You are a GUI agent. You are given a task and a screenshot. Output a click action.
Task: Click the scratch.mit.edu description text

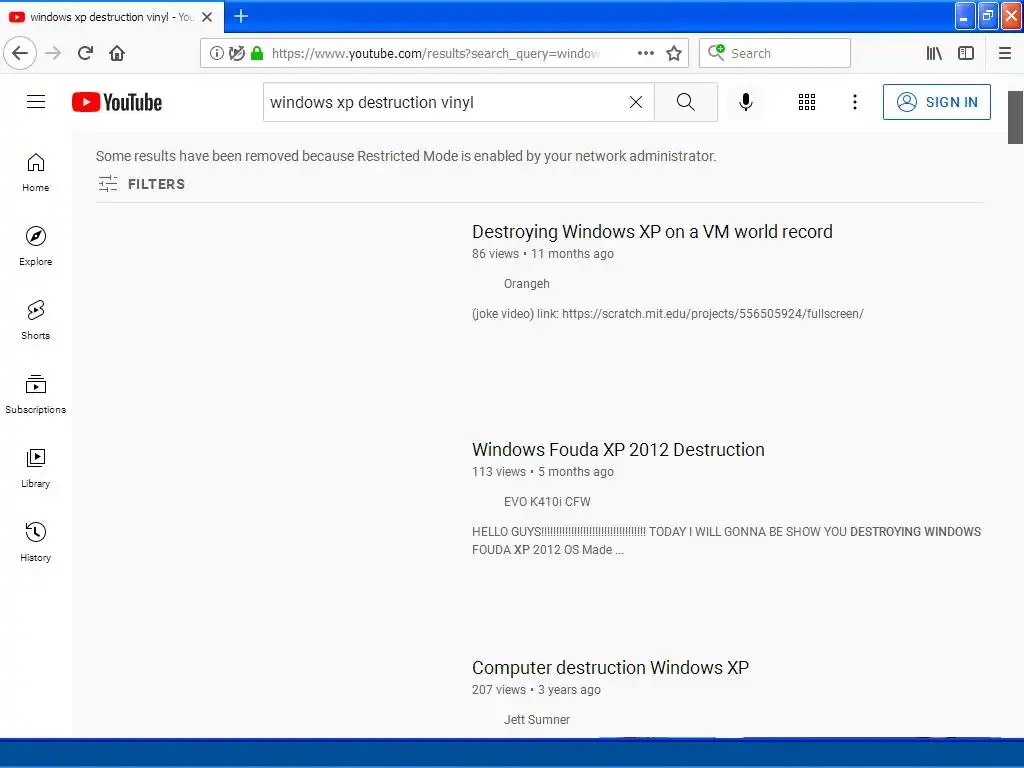point(667,314)
